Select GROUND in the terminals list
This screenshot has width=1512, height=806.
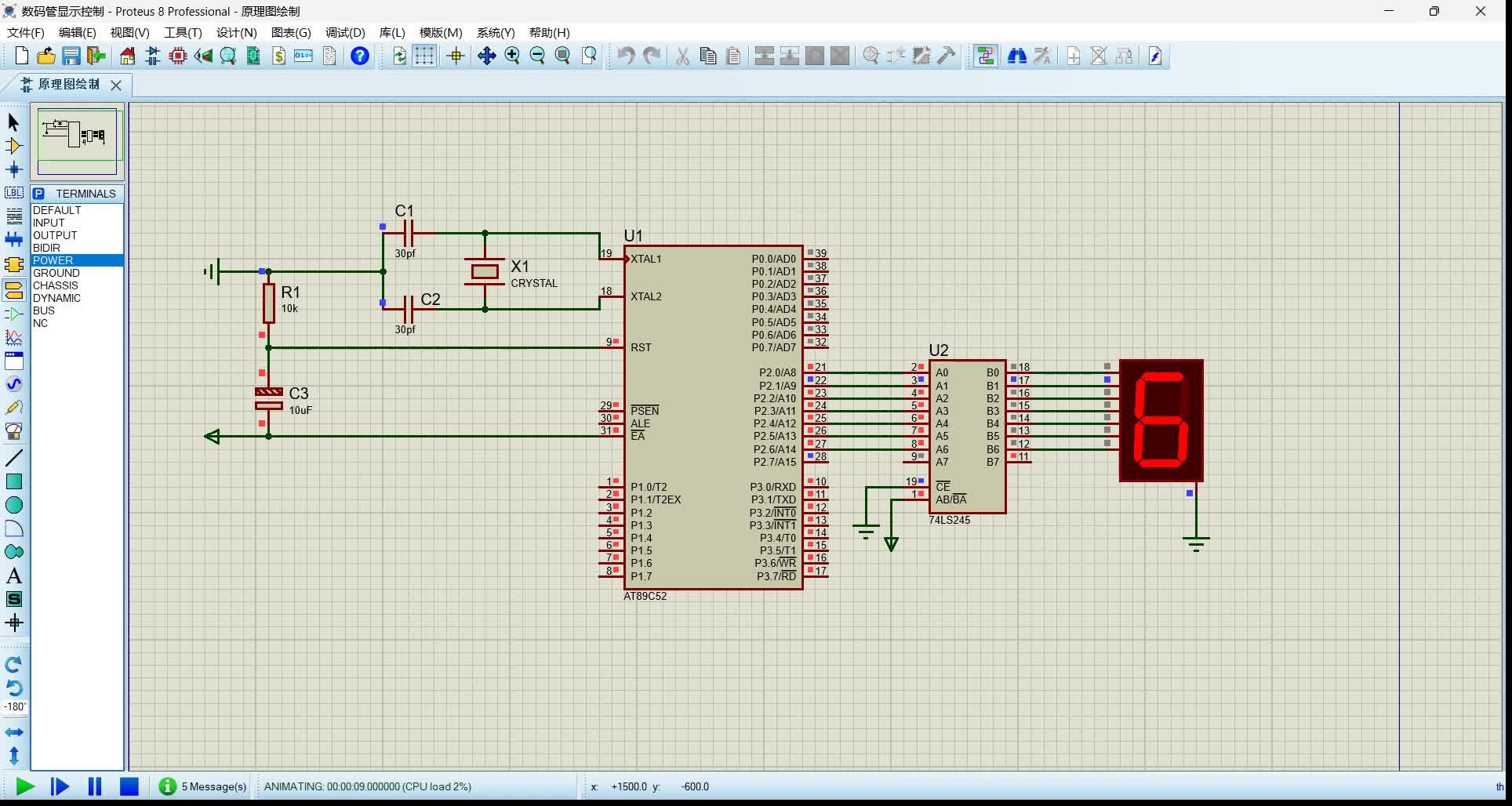coord(56,273)
